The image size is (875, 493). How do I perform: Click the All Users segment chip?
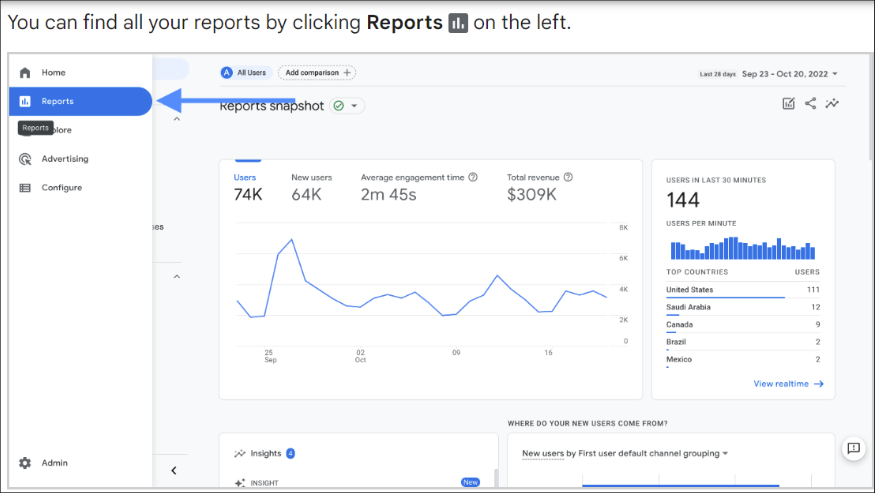pos(245,73)
